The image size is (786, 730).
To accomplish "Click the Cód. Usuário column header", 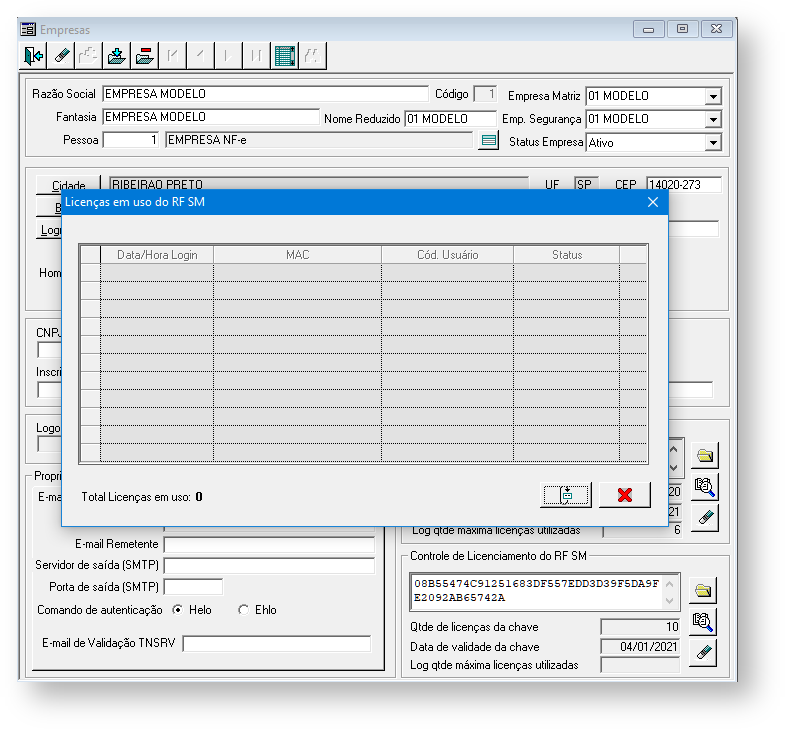I will point(447,255).
